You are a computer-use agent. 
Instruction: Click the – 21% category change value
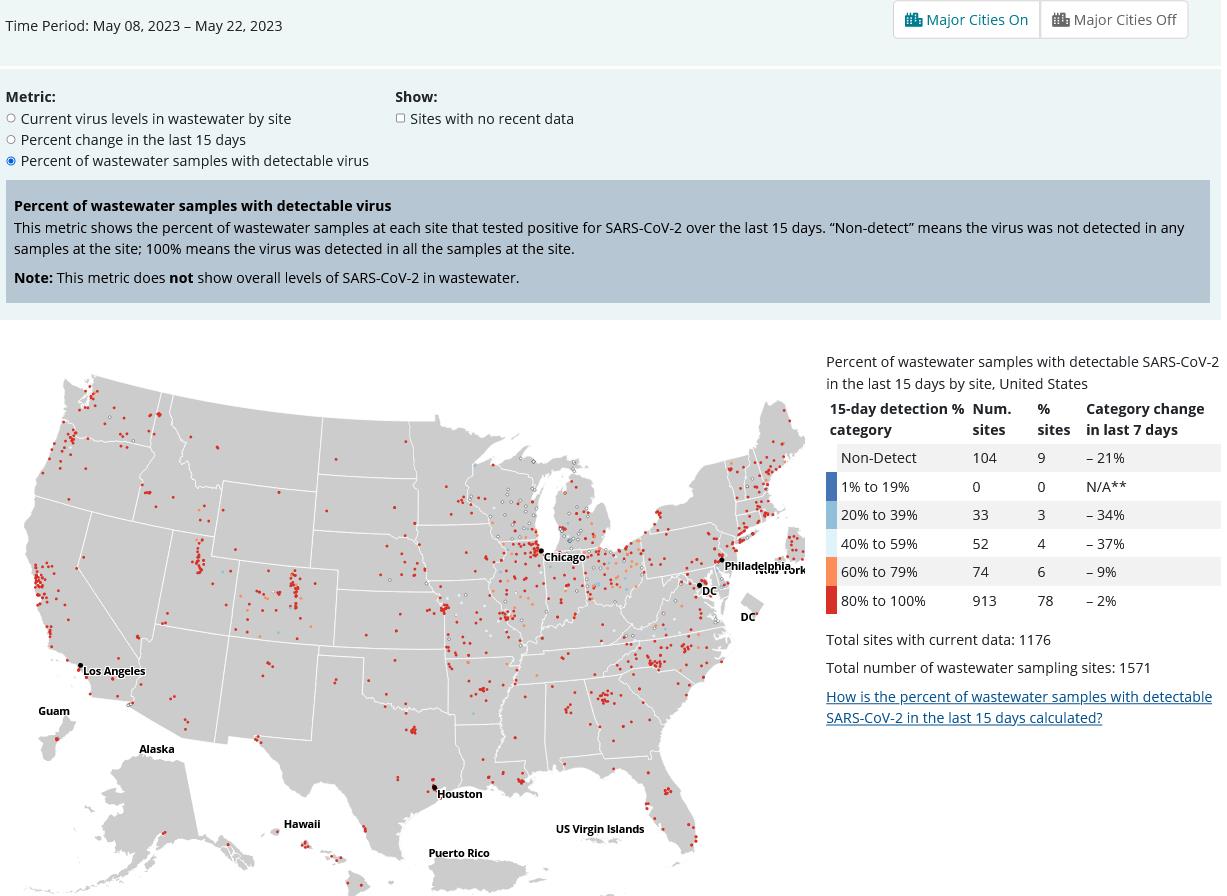tap(1105, 458)
